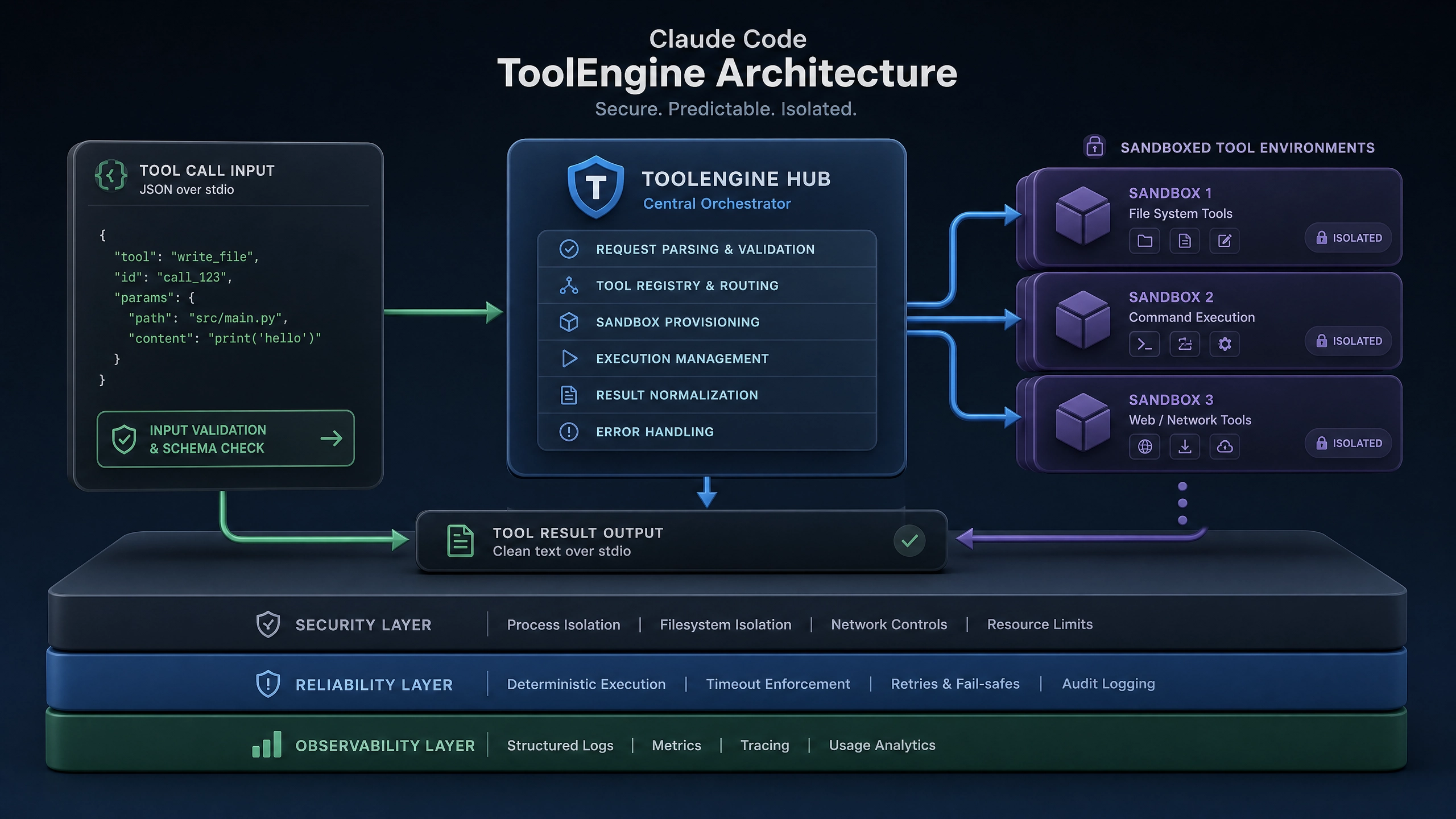
Task: Click the "Process Isolation" text
Action: coord(564,624)
